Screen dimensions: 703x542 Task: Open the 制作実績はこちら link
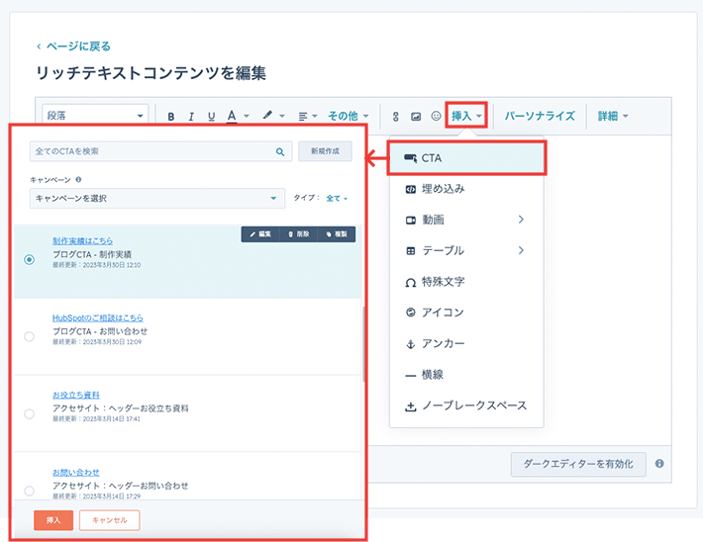(82, 241)
